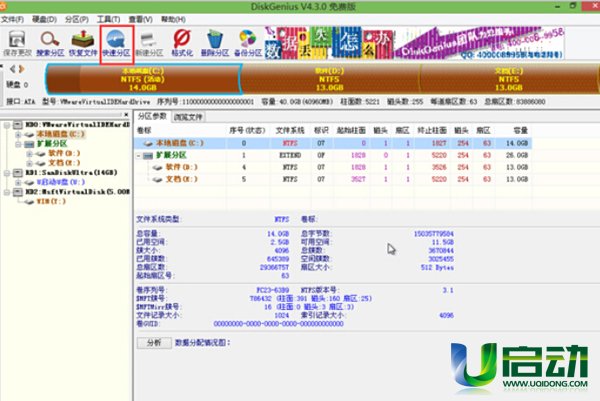
Task: Collapse the HD1 SanDisk Ultra node
Action: coord(7,173)
